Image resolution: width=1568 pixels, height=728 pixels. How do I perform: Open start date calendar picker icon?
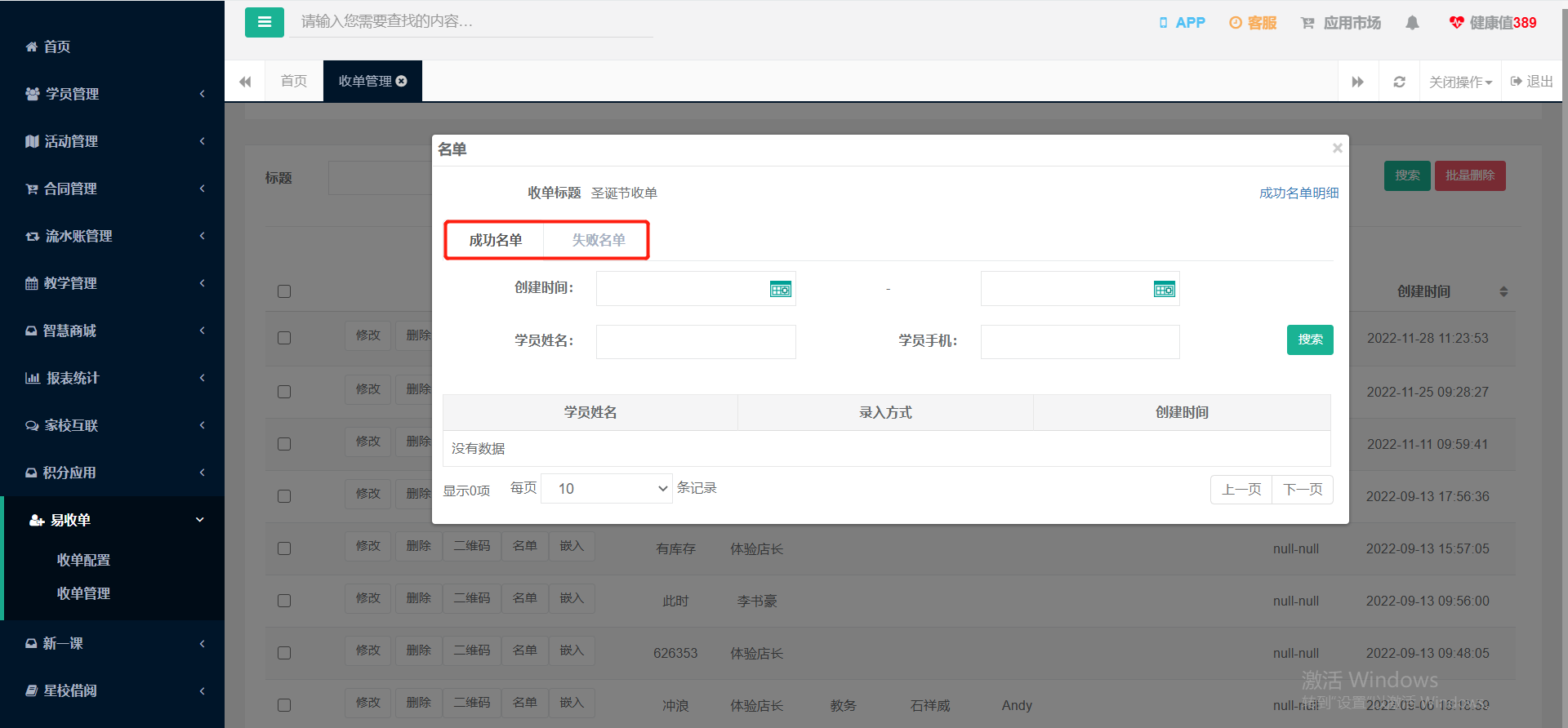click(781, 289)
